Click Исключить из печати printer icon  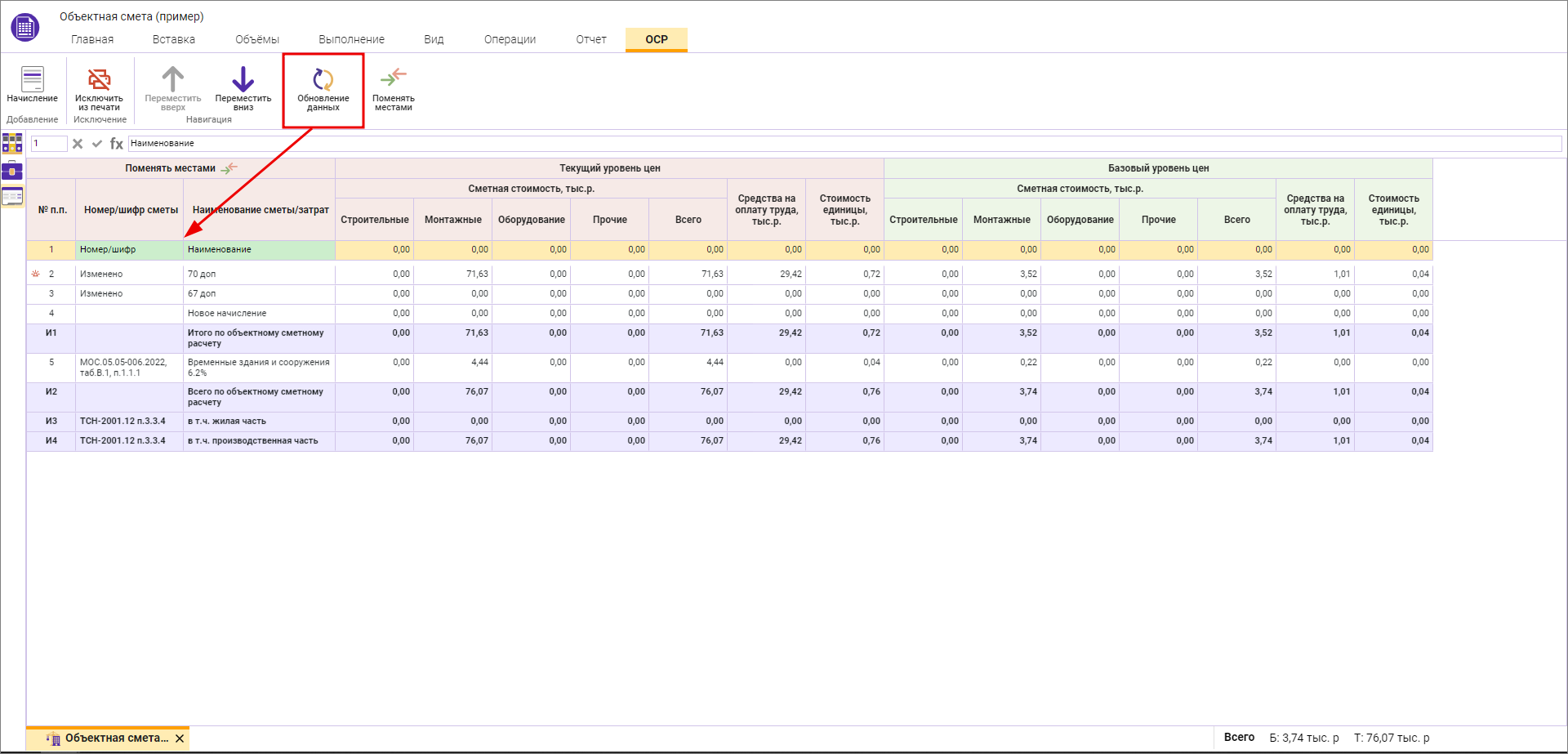point(99,79)
